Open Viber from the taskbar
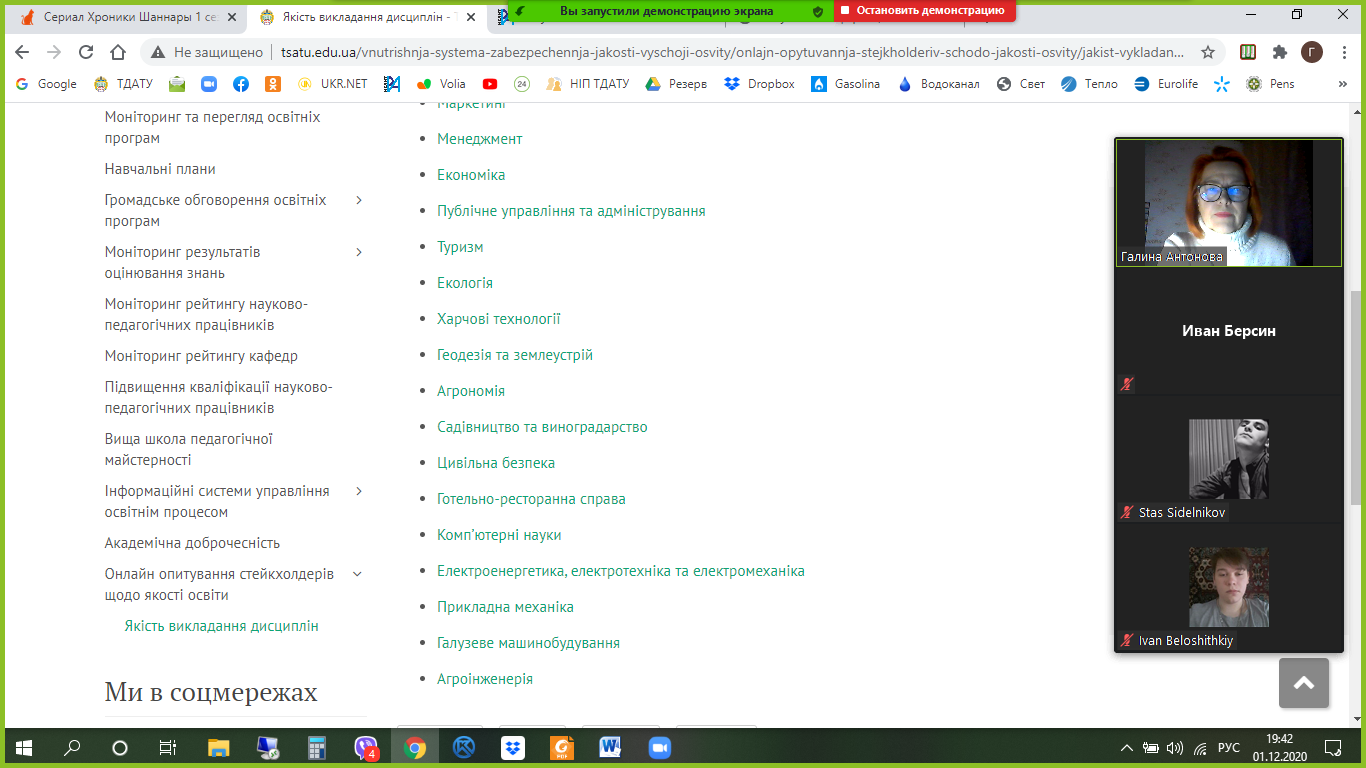The width and height of the screenshot is (1366, 768). 366,748
